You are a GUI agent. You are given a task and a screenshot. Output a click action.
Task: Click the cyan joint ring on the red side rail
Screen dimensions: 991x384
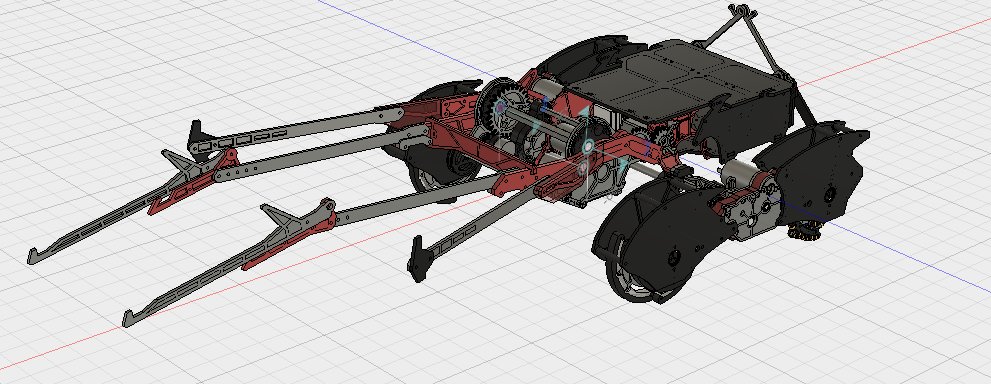tap(588, 147)
